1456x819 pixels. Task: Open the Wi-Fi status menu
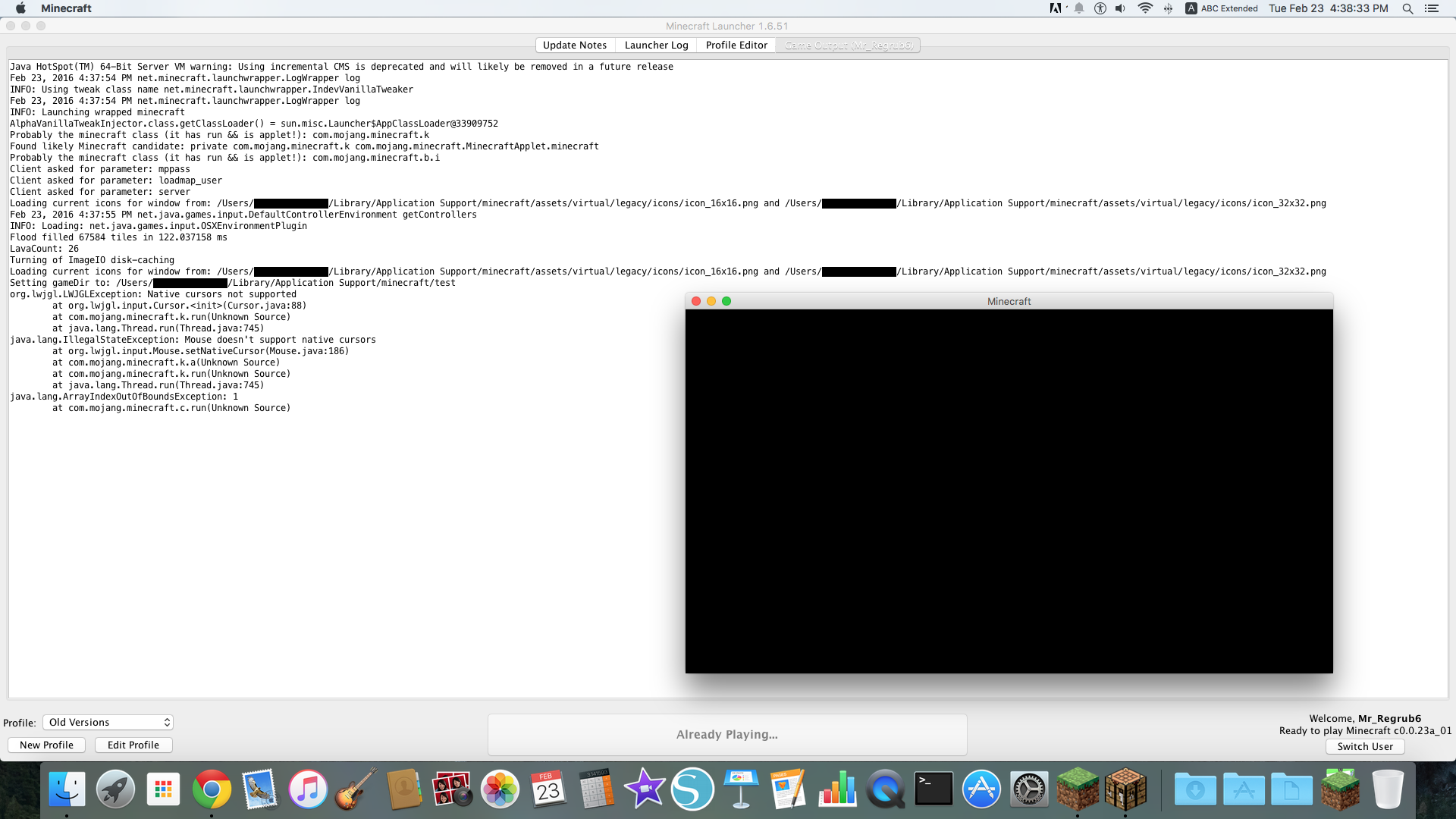(x=1145, y=8)
